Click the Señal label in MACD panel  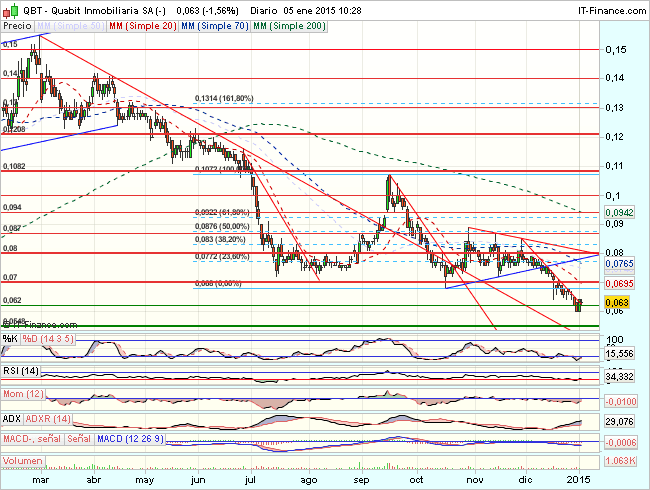(79, 439)
